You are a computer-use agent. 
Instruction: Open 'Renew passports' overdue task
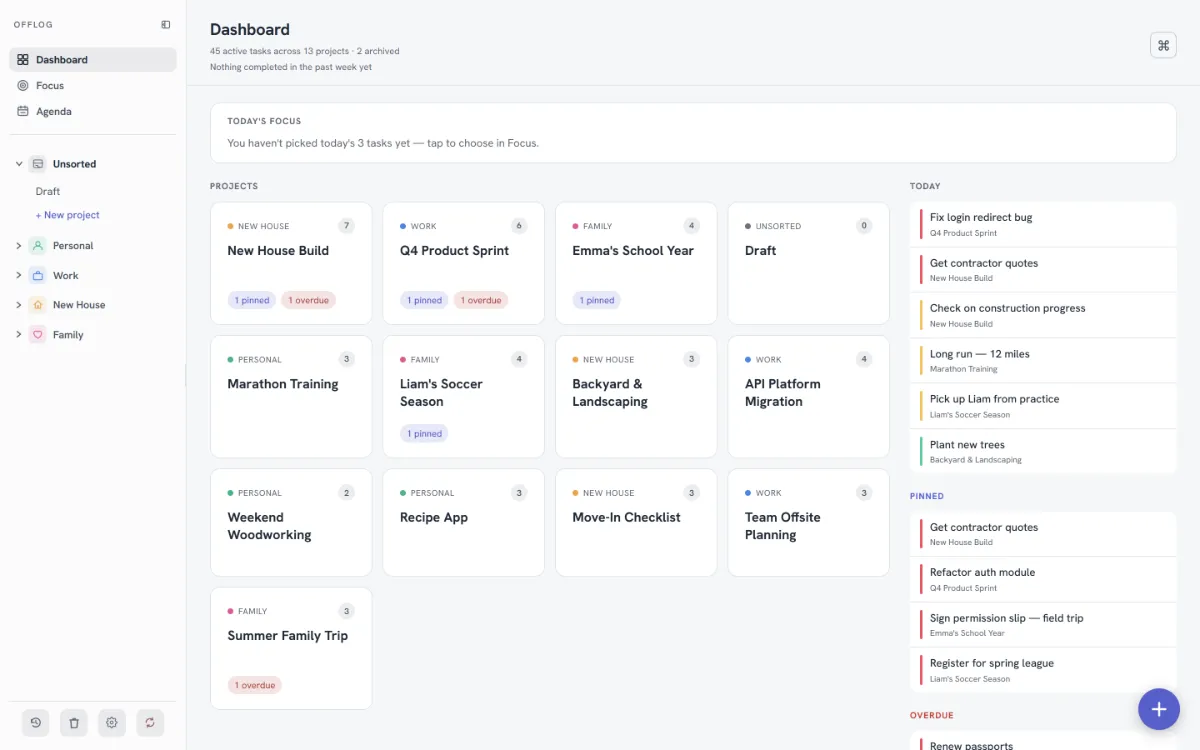(x=1043, y=743)
